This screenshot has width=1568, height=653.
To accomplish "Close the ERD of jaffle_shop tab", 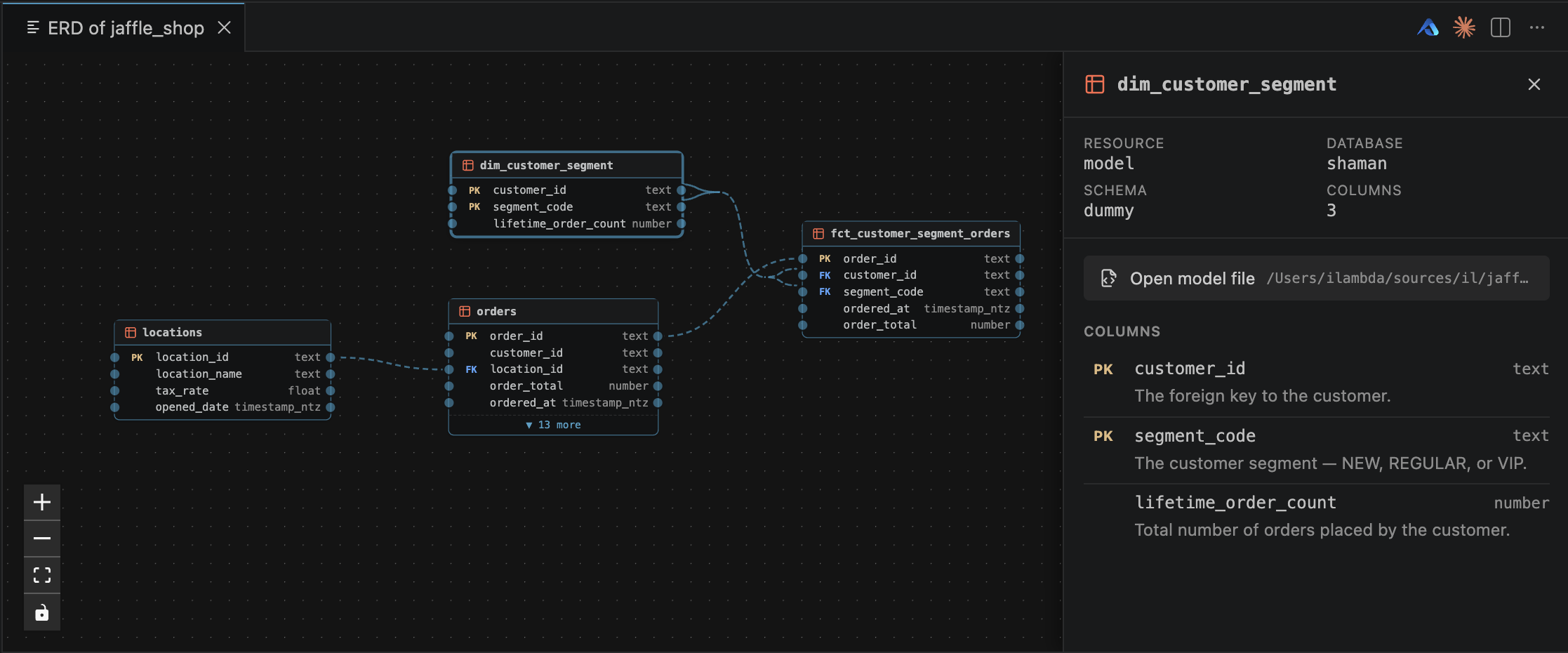I will (224, 27).
